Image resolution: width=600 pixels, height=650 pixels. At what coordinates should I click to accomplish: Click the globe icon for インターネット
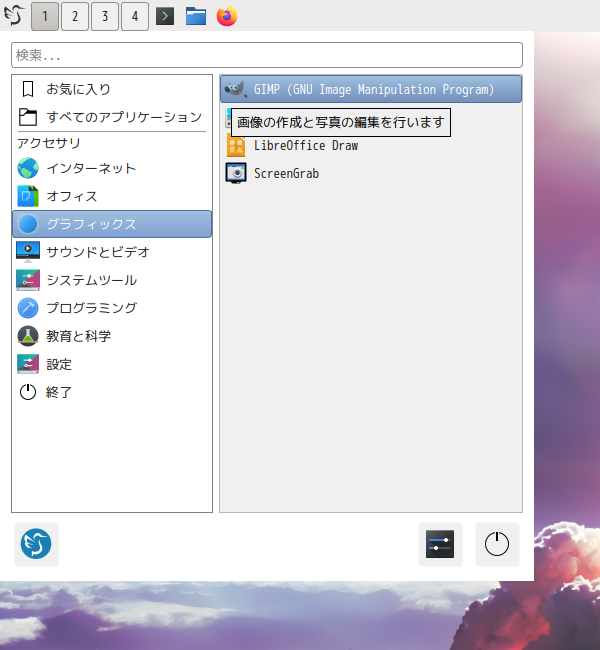point(28,168)
